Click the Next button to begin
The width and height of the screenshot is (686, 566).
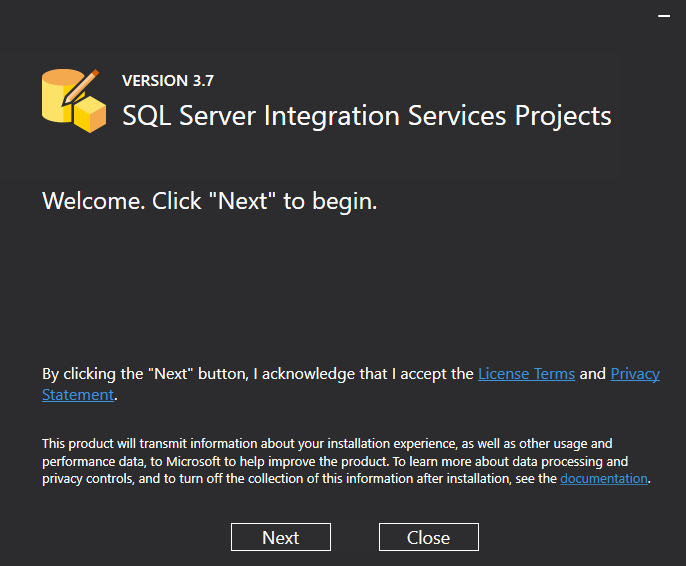(280, 537)
